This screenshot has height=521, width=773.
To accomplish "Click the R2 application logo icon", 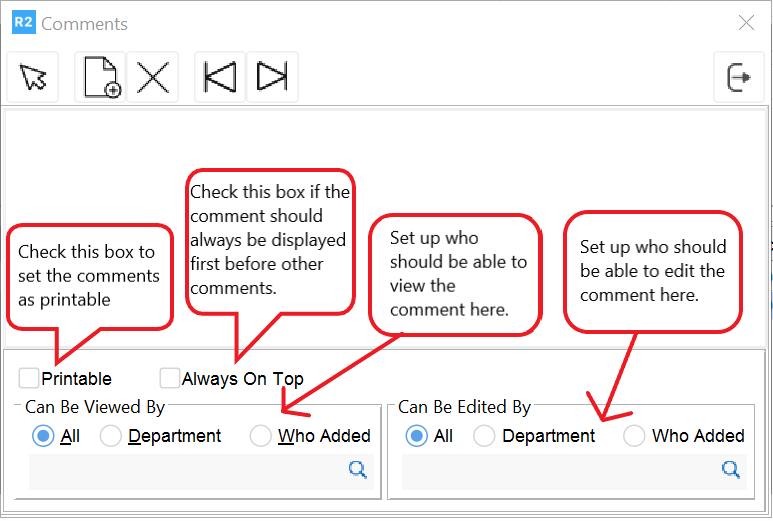I will click(x=22, y=23).
